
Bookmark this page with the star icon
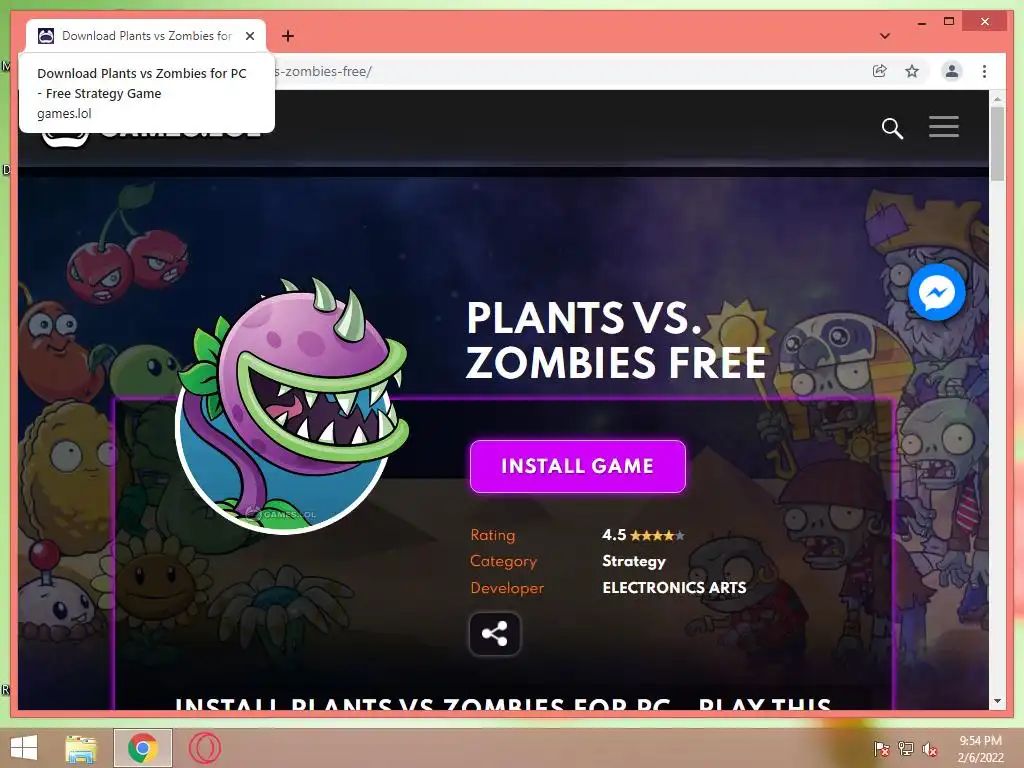(x=912, y=71)
